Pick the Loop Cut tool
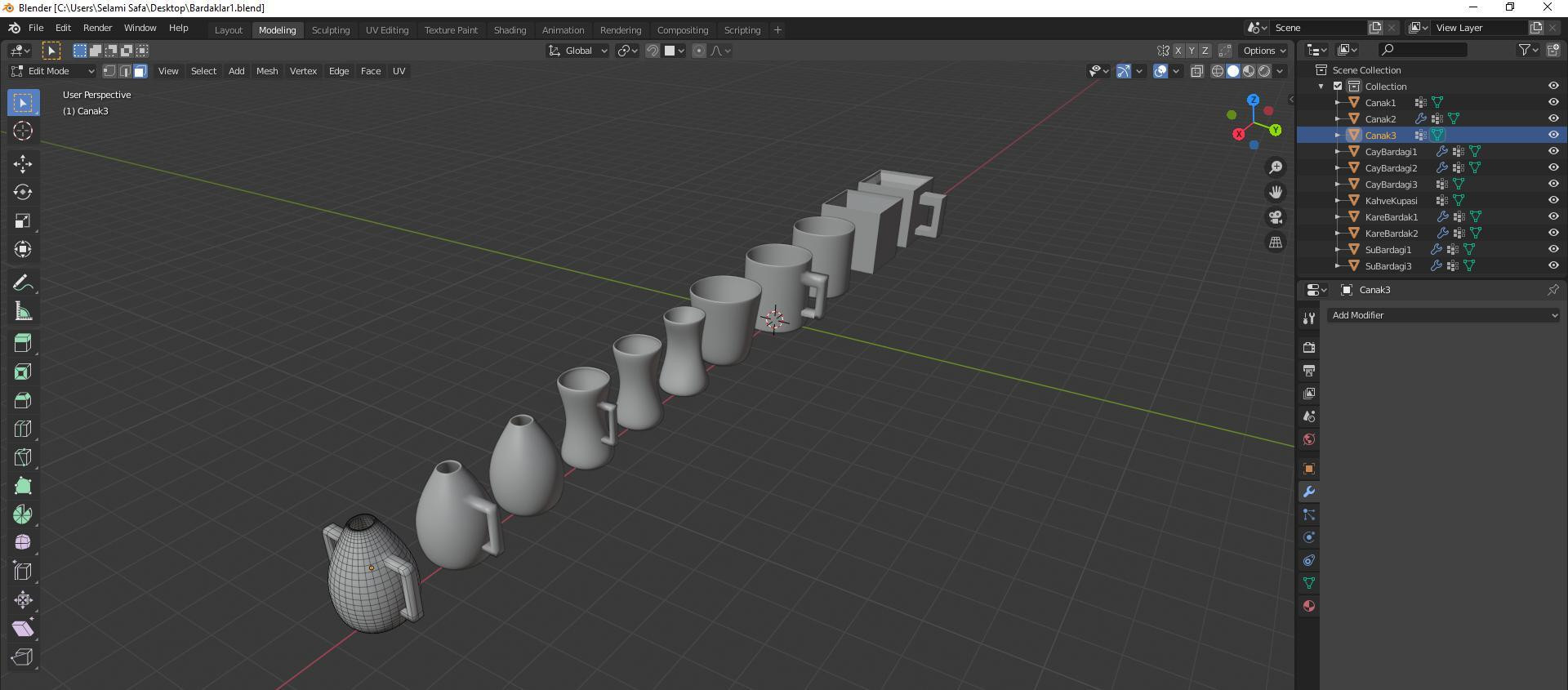Screen dimensions: 1568x690 23,429
